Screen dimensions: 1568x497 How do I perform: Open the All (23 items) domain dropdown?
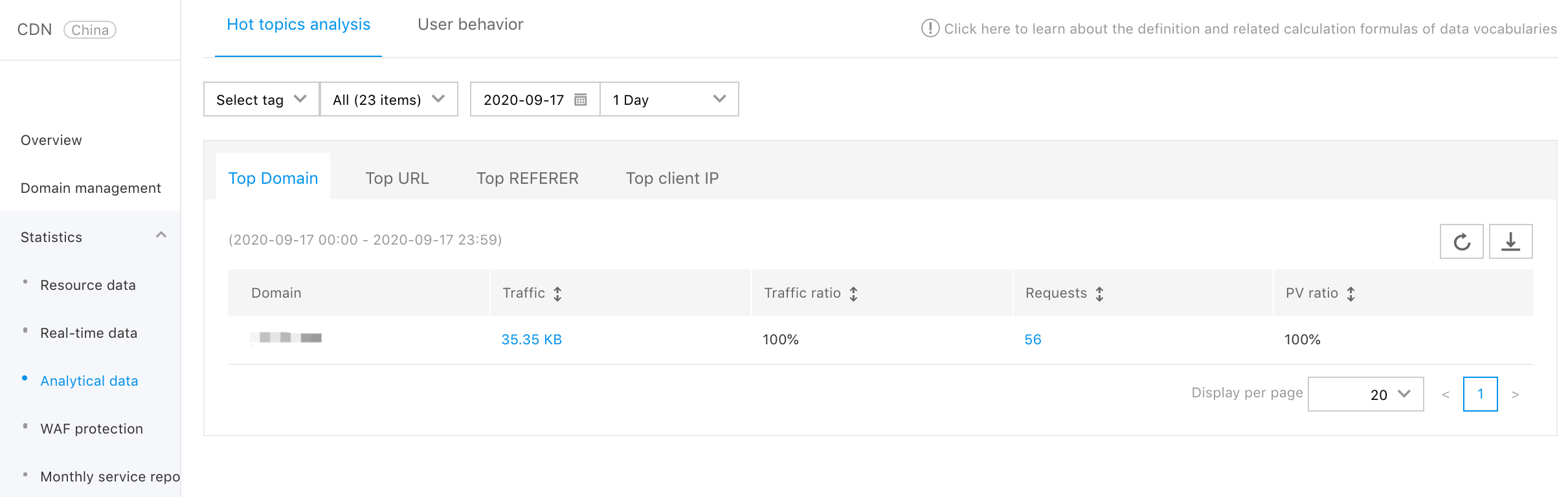pyautogui.click(x=389, y=99)
